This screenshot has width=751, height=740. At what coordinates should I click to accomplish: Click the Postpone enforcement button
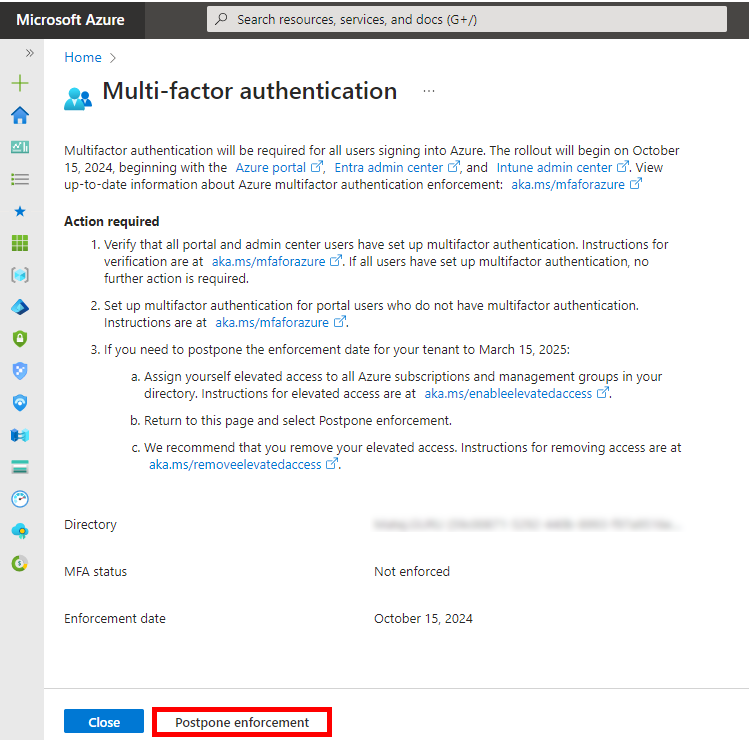242,722
